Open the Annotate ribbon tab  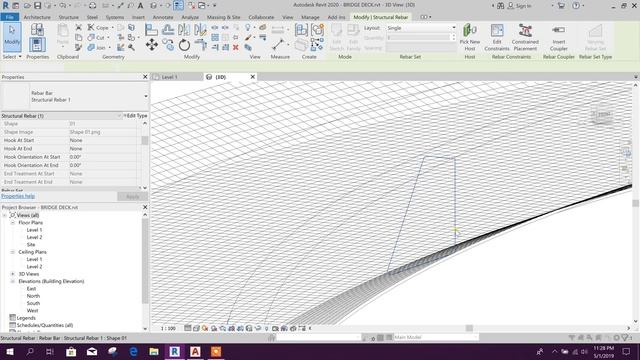point(163,17)
